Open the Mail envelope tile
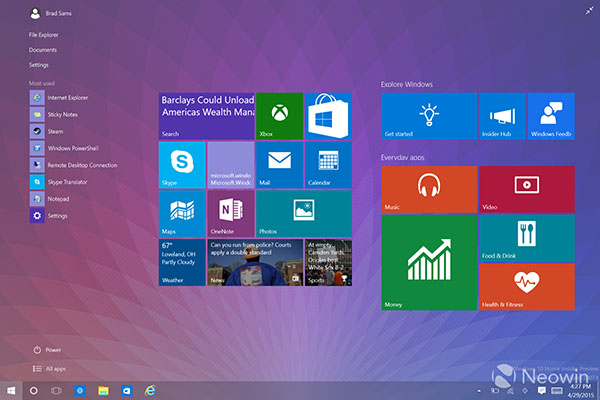The image size is (600, 400). 279,165
